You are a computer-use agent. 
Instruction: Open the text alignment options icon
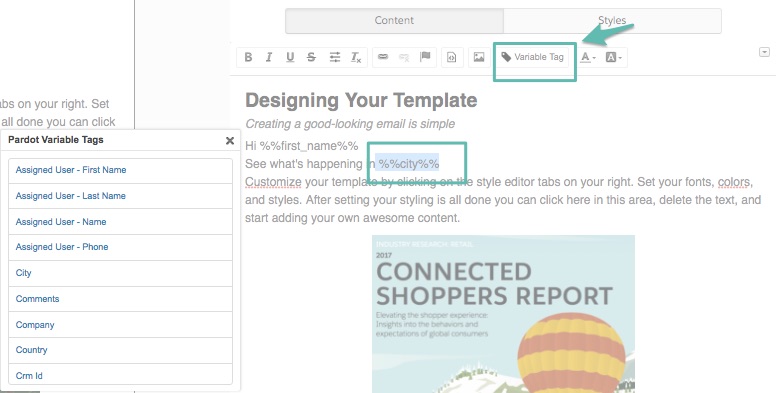pyautogui.click(x=335, y=57)
